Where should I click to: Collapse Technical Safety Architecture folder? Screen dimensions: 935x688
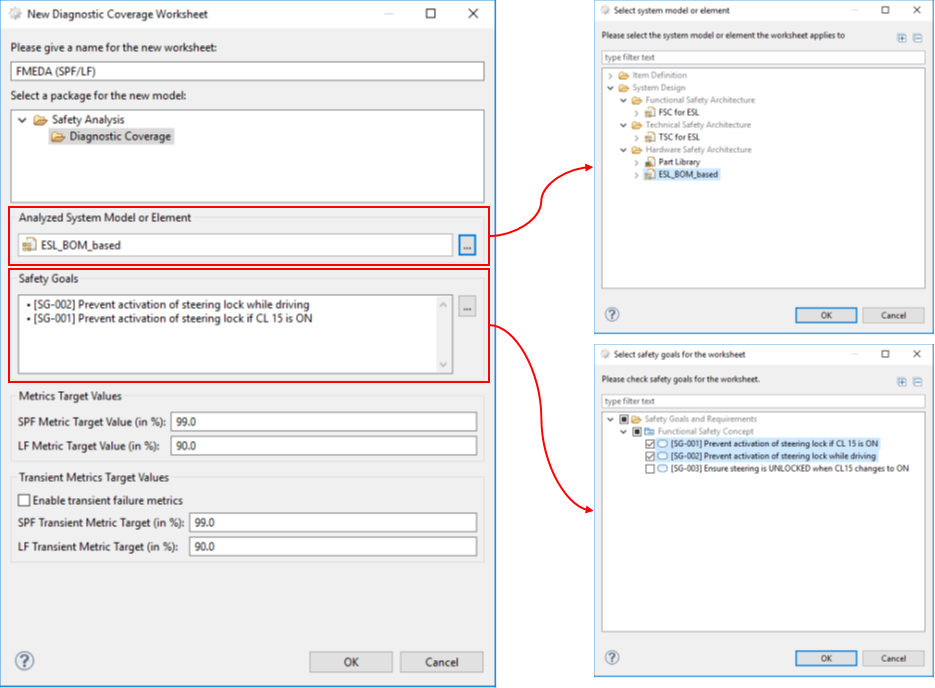click(623, 125)
